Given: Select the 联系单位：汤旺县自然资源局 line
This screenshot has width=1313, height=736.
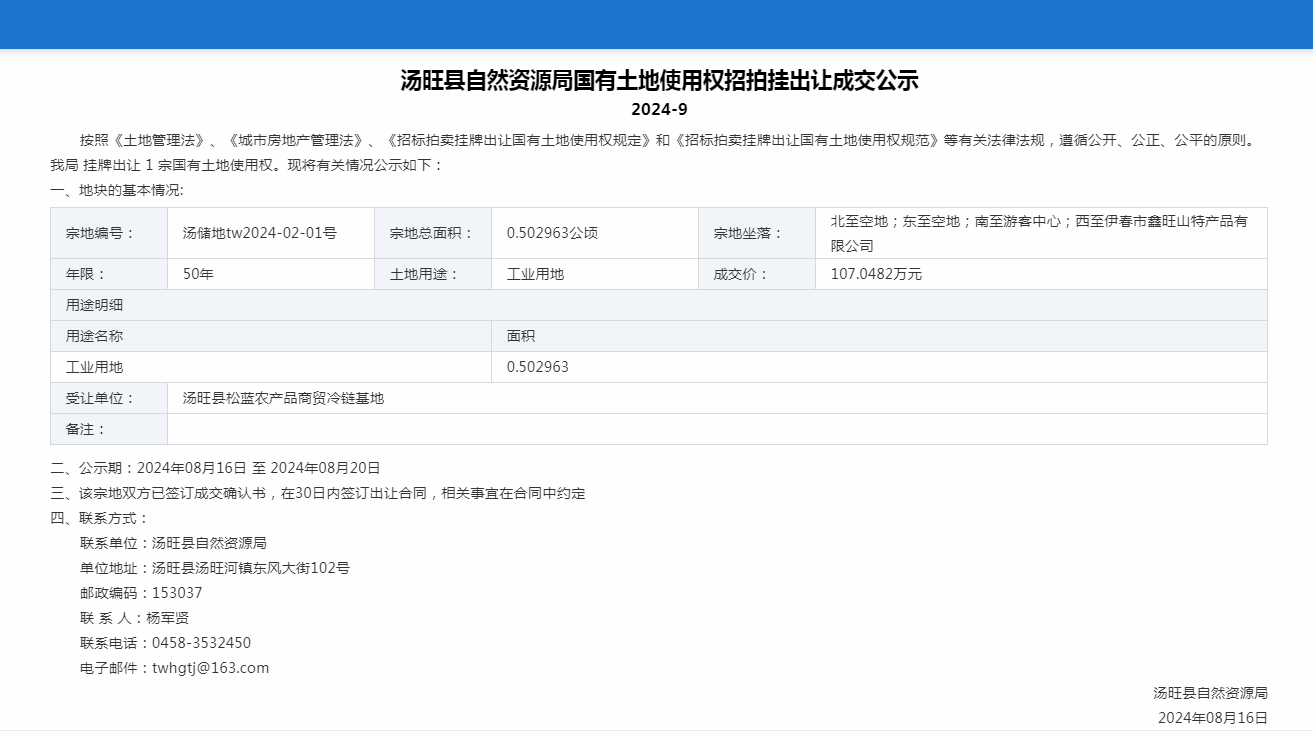Looking at the screenshot, I should pyautogui.click(x=173, y=543).
